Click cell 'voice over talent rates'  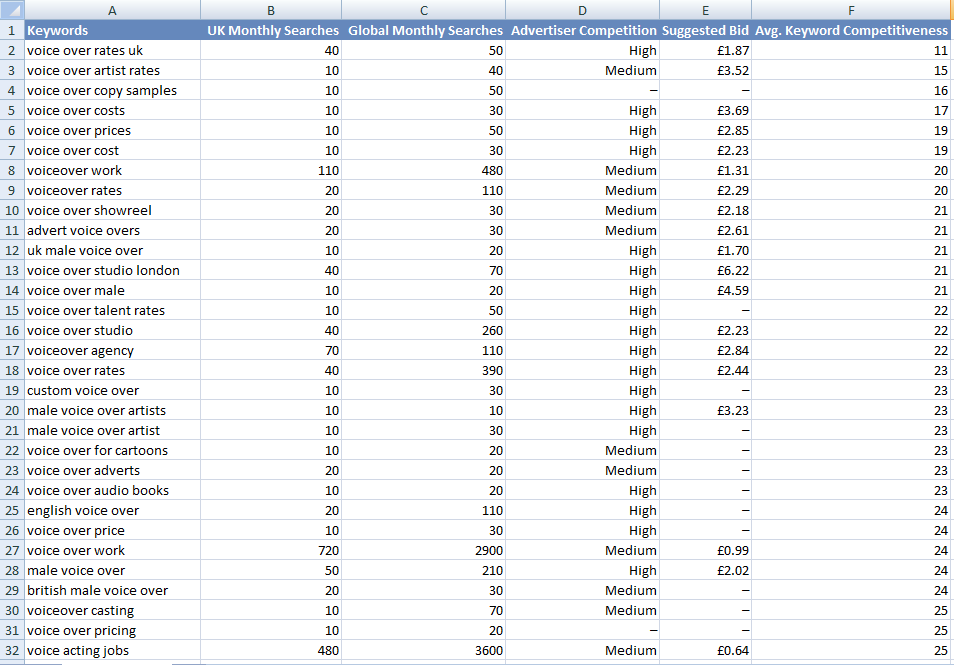click(113, 310)
